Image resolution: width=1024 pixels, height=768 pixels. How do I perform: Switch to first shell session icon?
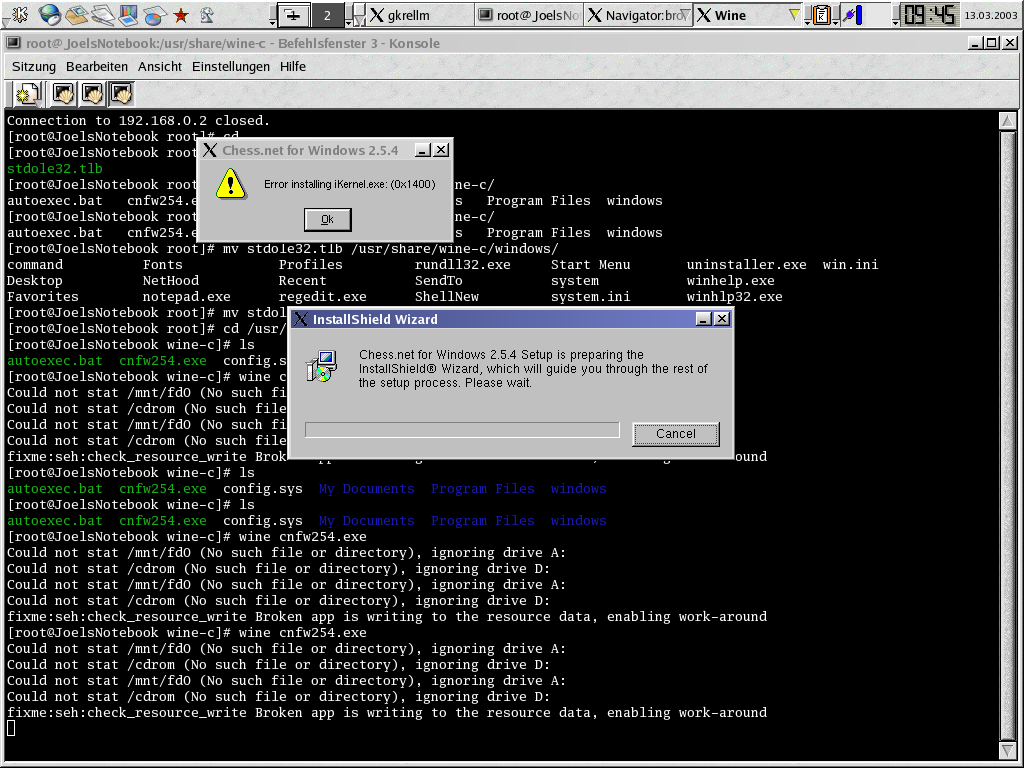(x=63, y=95)
